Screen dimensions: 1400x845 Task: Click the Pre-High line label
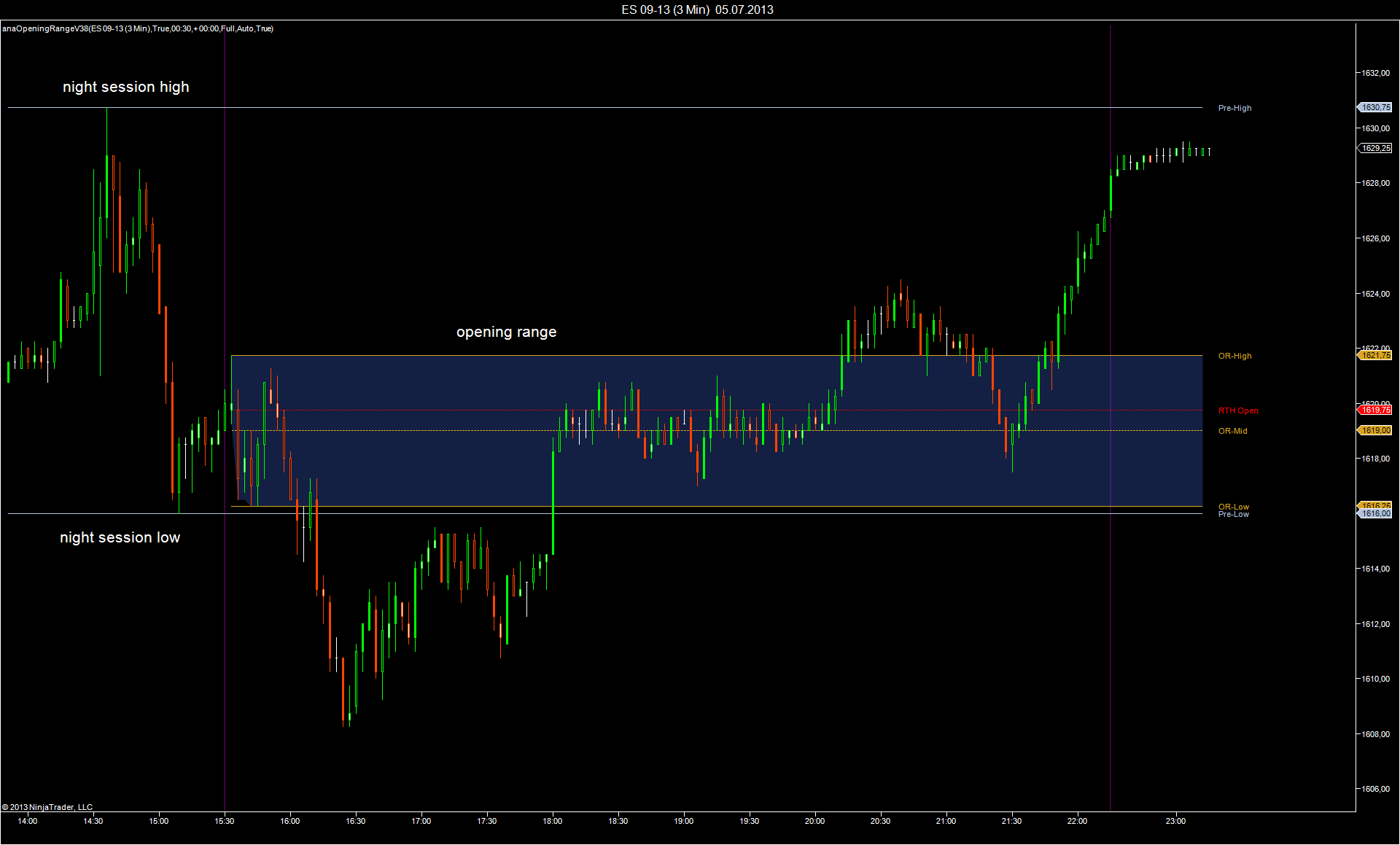tap(1234, 108)
